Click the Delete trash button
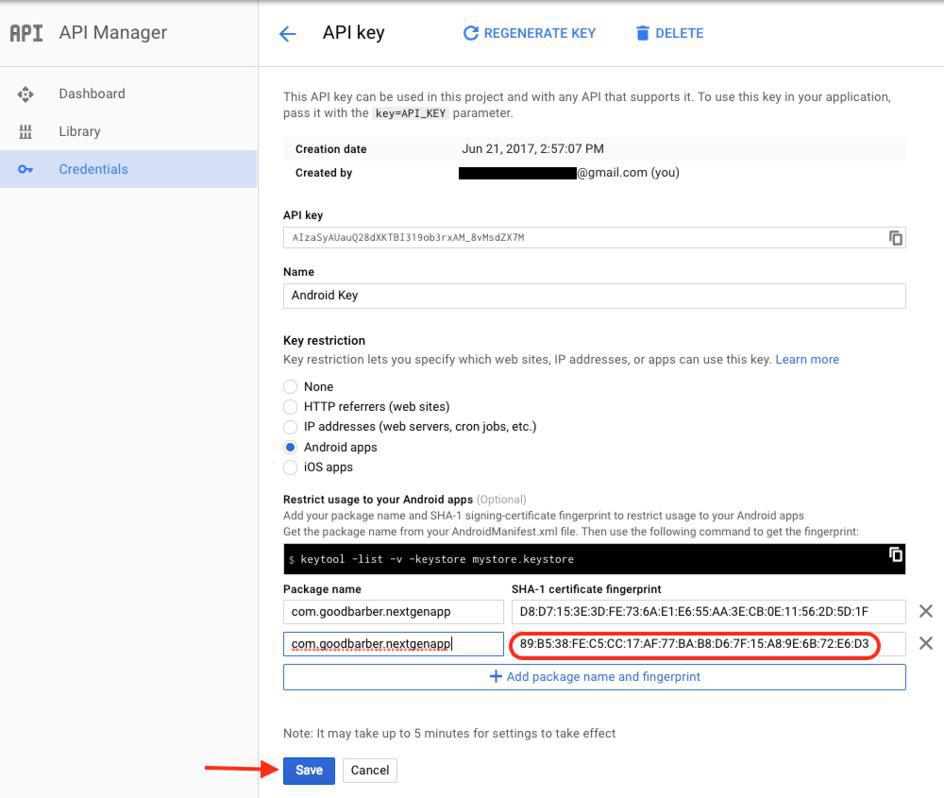The image size is (944, 798). tap(669, 33)
